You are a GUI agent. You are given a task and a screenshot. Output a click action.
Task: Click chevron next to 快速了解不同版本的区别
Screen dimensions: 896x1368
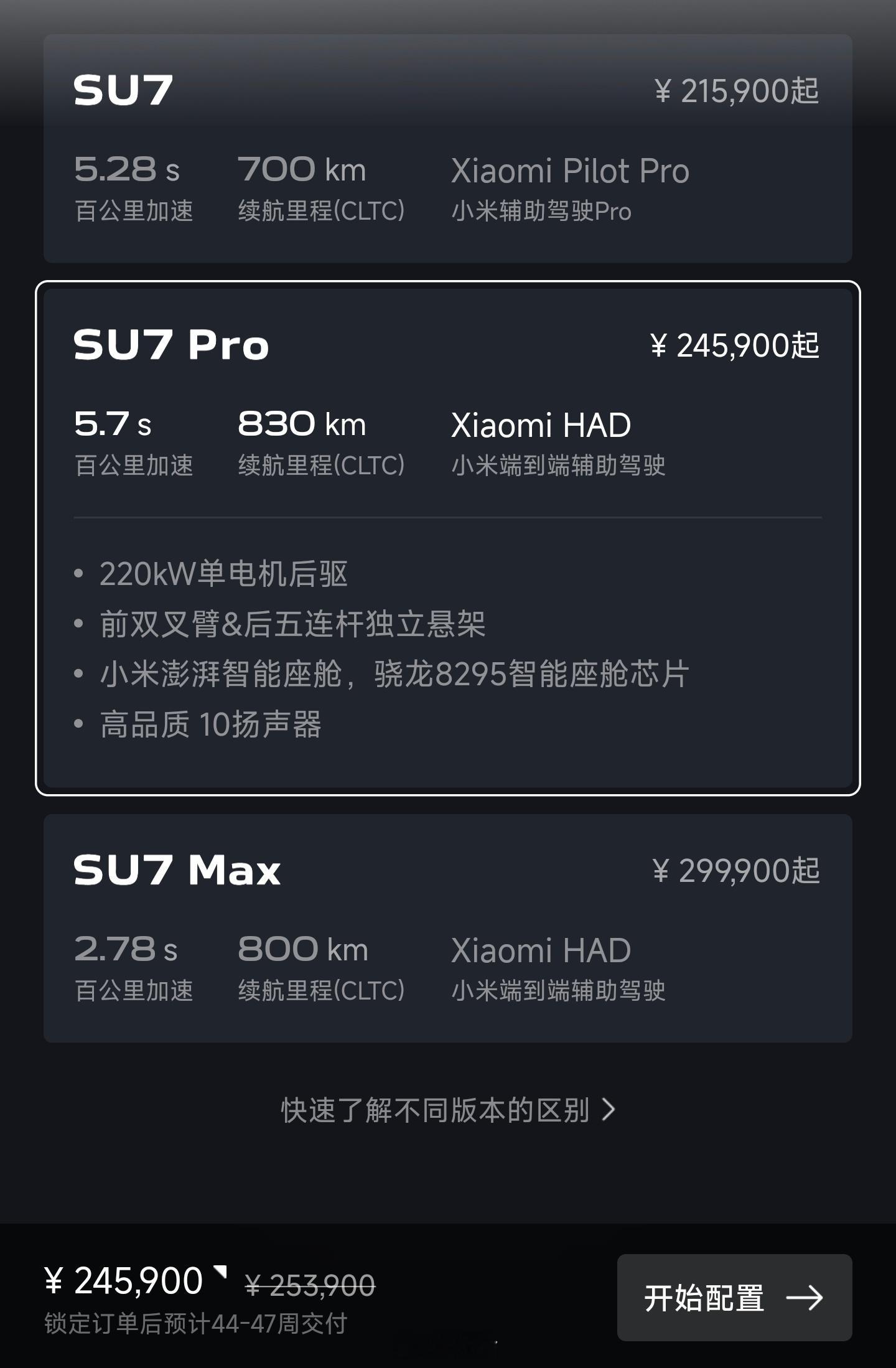click(x=609, y=1110)
